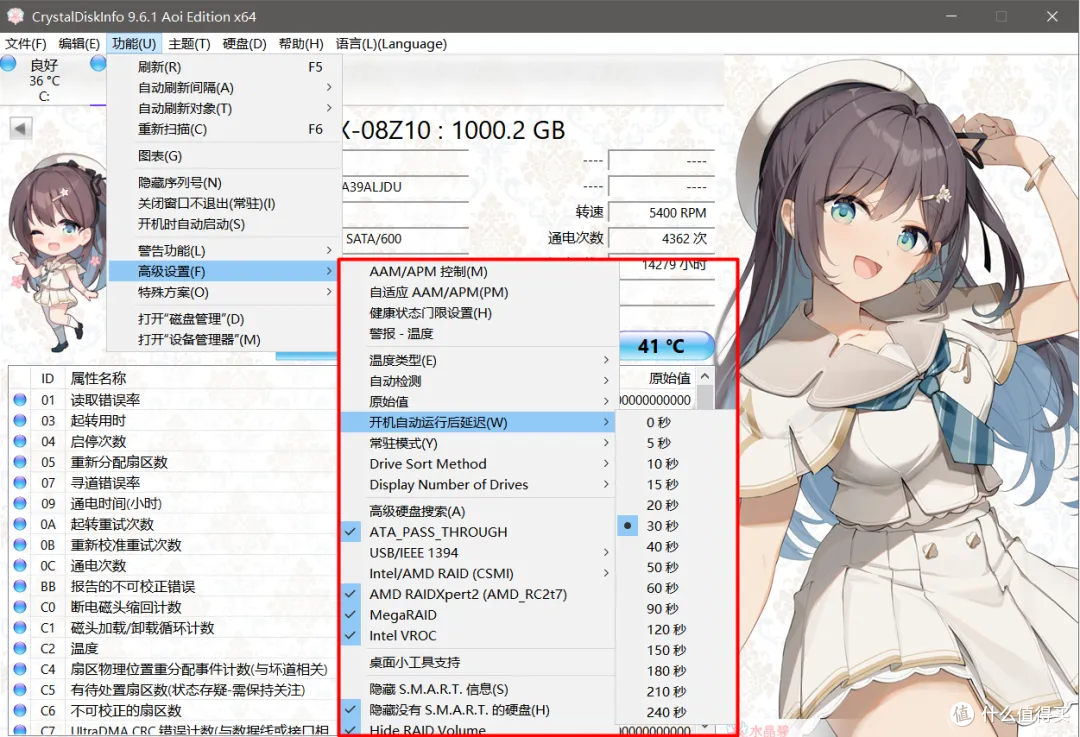
Task: Click status circle for attribute 0C 通电次数
Action: (x=20, y=565)
